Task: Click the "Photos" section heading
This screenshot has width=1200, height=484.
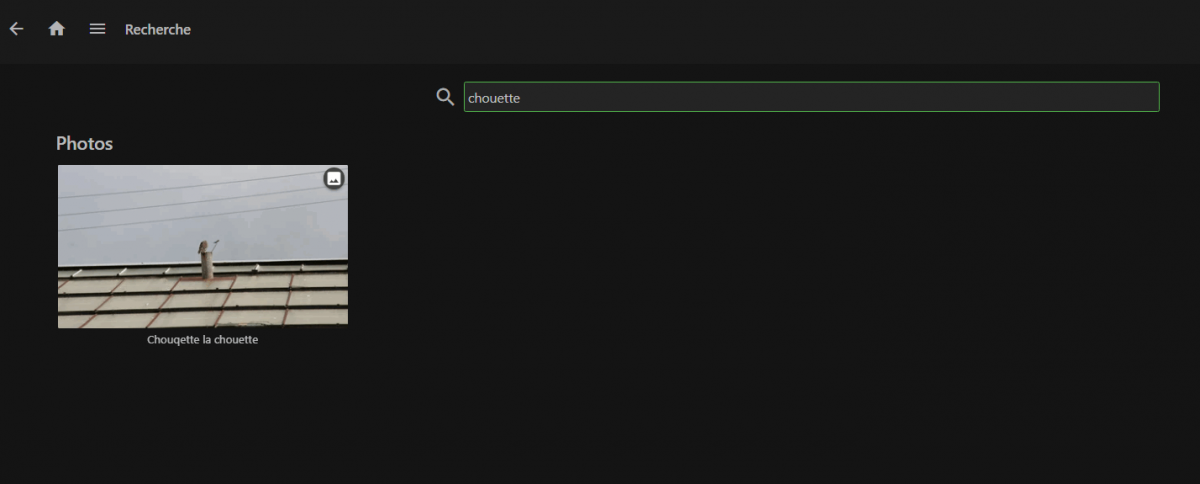Action: [x=84, y=144]
